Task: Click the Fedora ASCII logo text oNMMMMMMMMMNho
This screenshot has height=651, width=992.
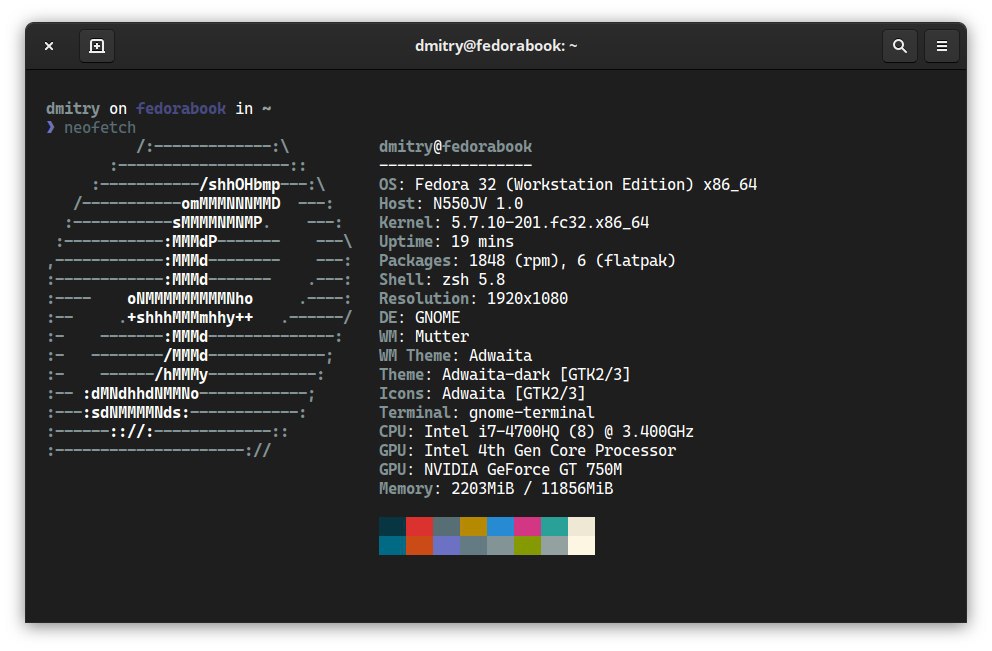Action: point(190,299)
